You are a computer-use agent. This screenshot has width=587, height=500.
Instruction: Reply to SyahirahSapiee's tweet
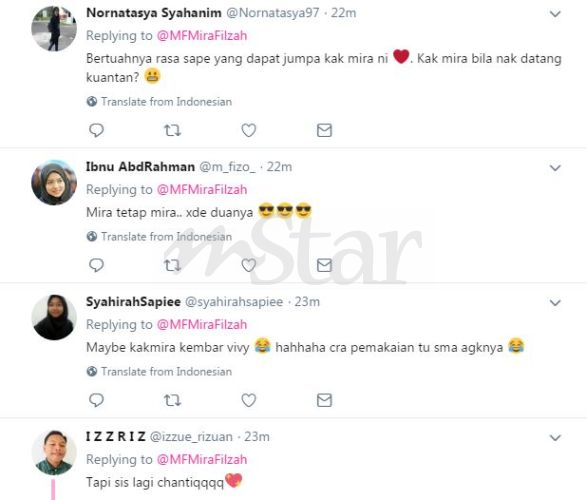click(x=96, y=400)
